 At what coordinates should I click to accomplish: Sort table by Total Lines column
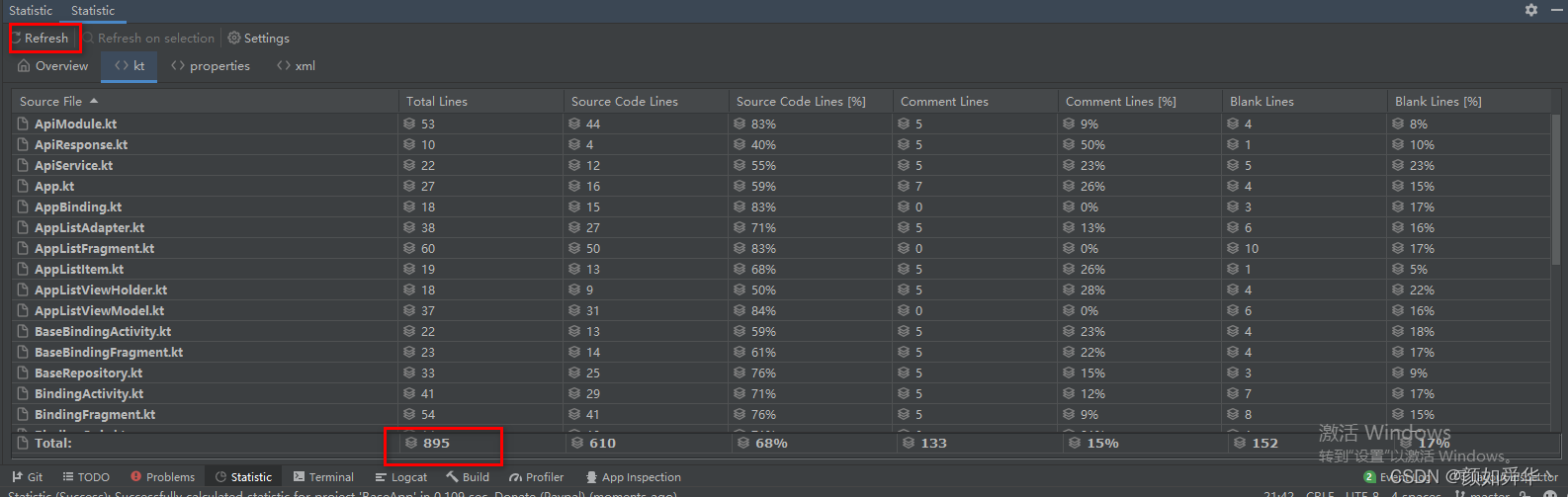(x=480, y=101)
